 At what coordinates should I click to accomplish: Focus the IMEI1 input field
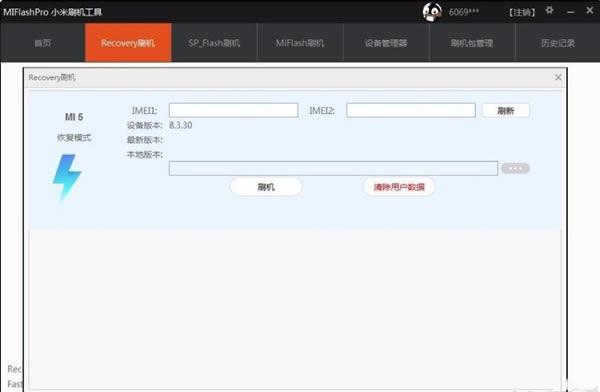tap(233, 110)
